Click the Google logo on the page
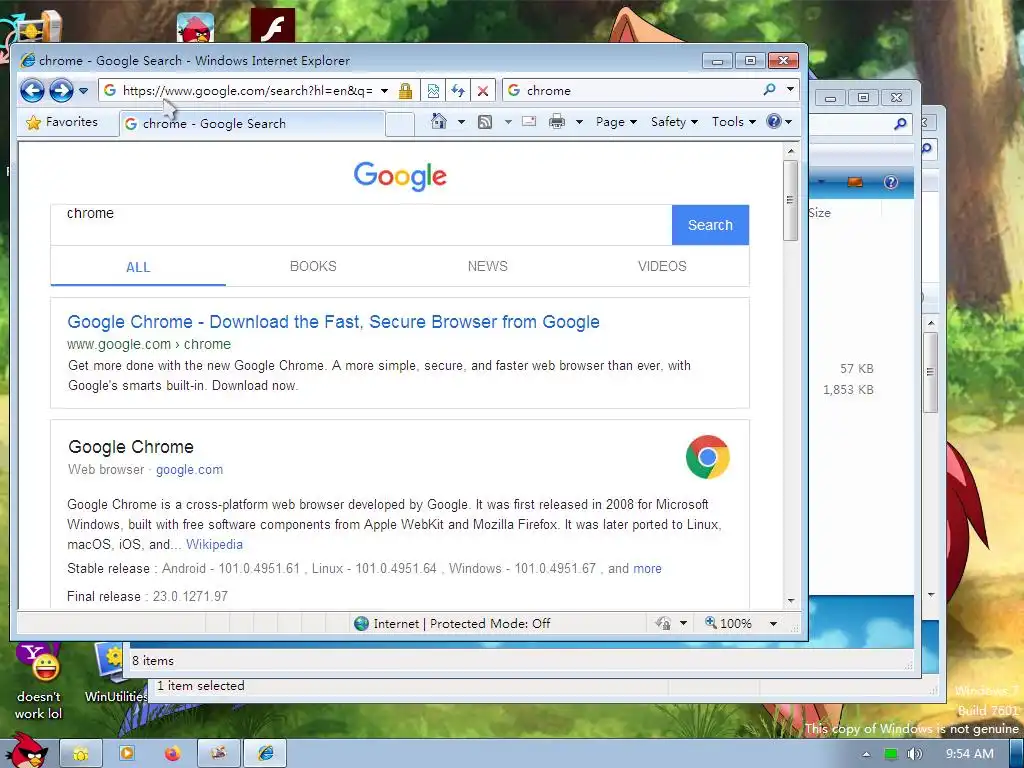 pos(400,176)
